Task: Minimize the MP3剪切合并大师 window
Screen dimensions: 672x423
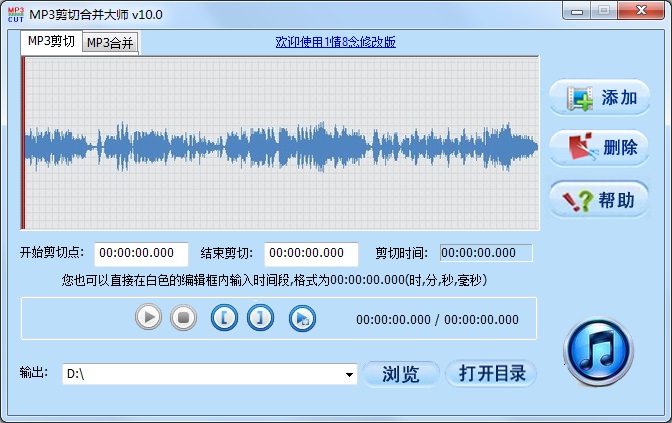Action: [x=577, y=11]
